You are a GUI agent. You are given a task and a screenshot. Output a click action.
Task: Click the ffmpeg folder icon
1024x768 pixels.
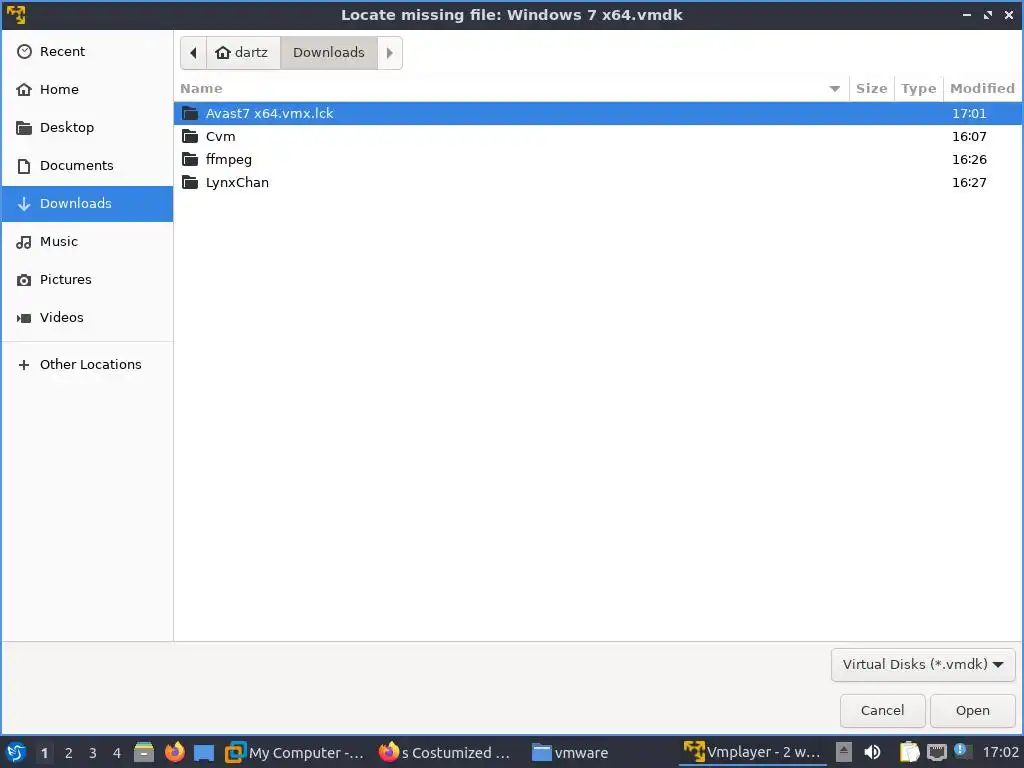pyautogui.click(x=190, y=159)
